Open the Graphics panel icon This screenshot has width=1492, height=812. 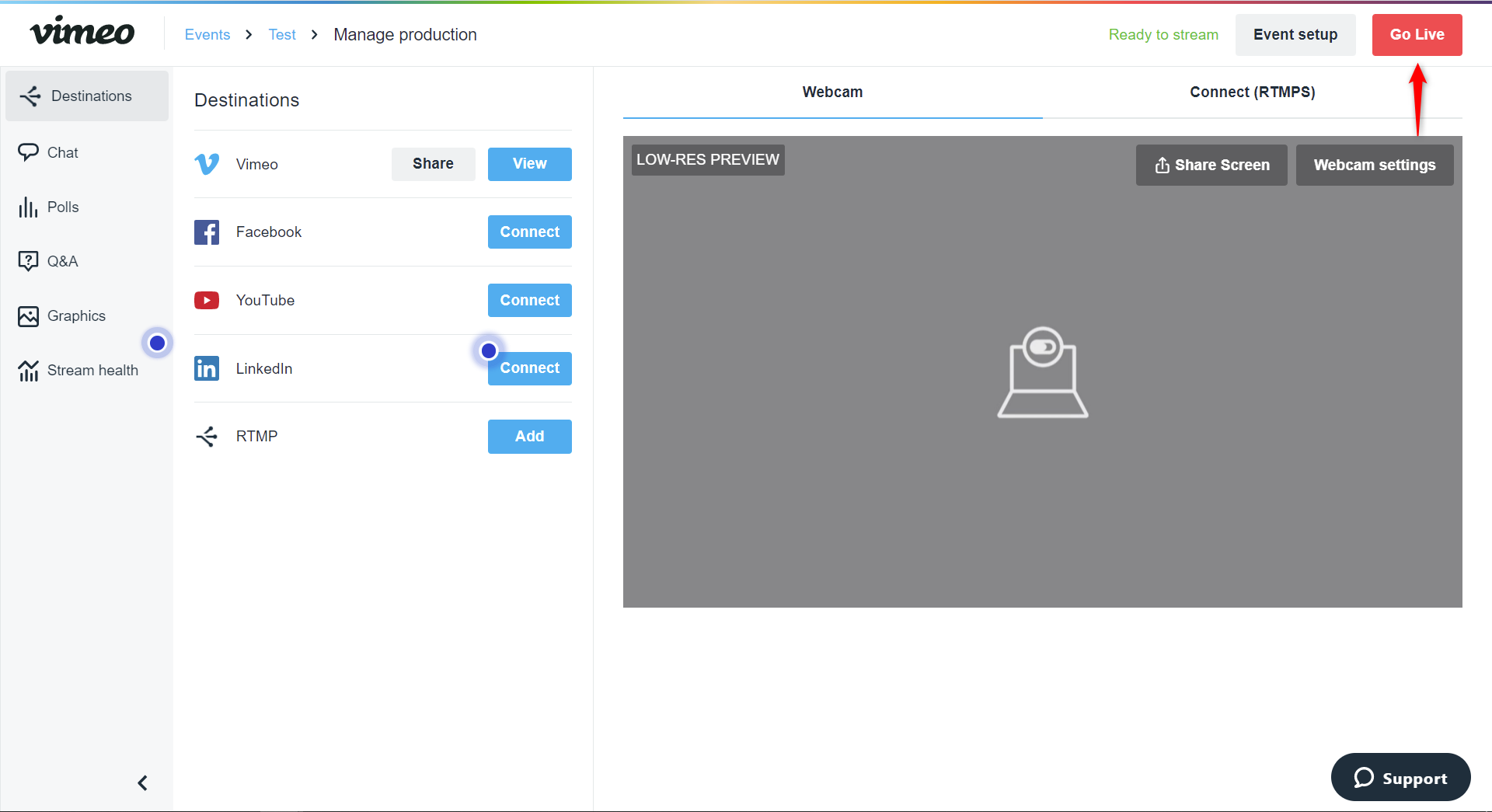[x=28, y=315]
